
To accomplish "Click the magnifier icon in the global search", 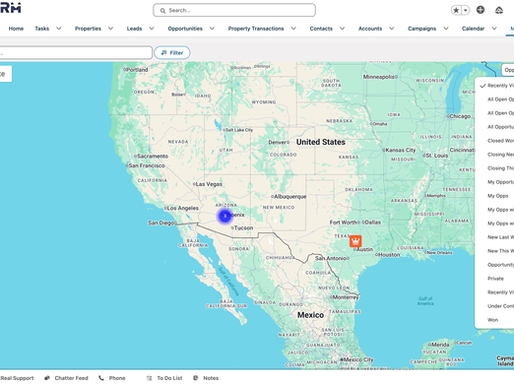I will (x=163, y=11).
